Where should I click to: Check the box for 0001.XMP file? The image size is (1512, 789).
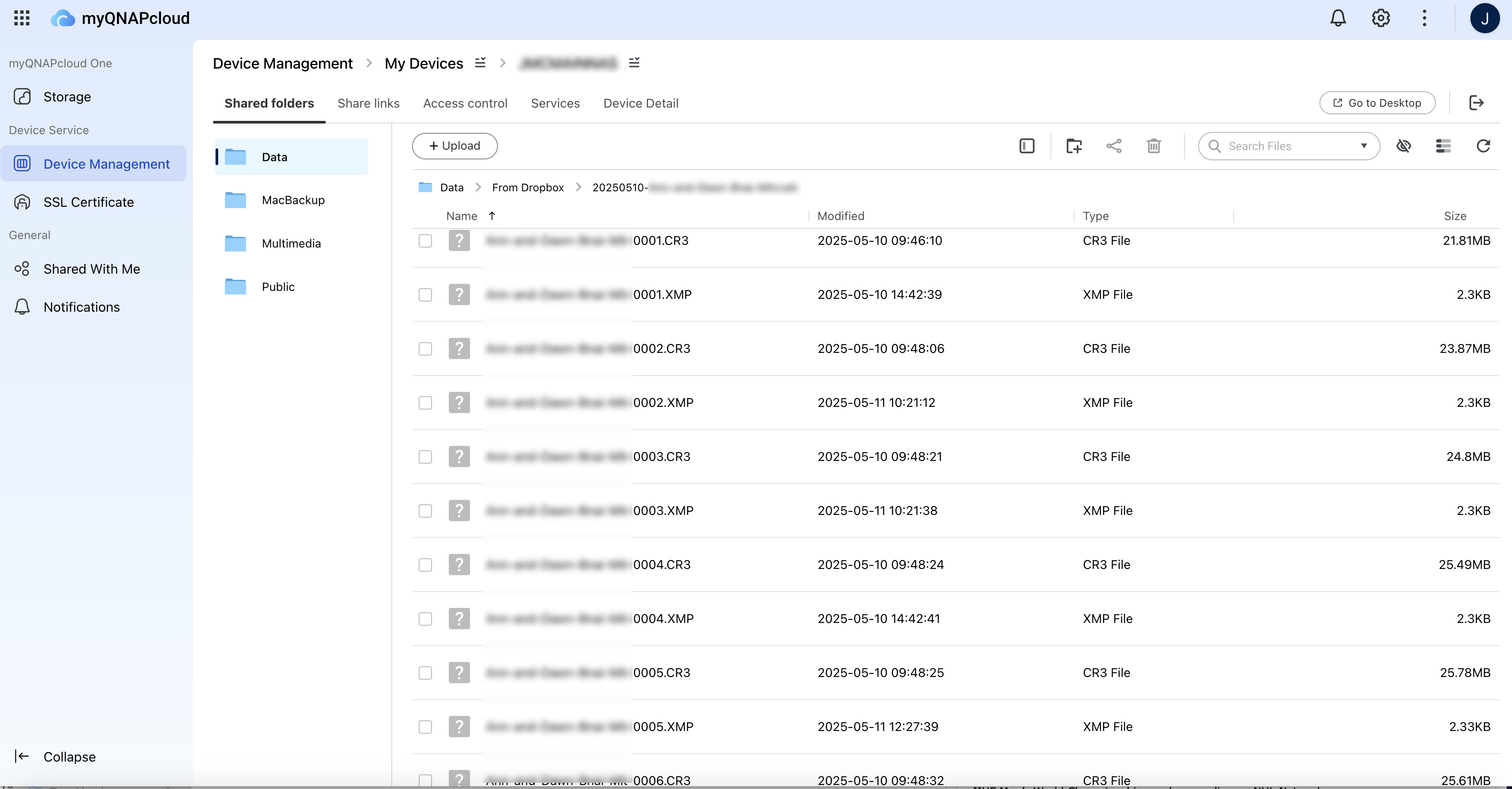tap(425, 295)
